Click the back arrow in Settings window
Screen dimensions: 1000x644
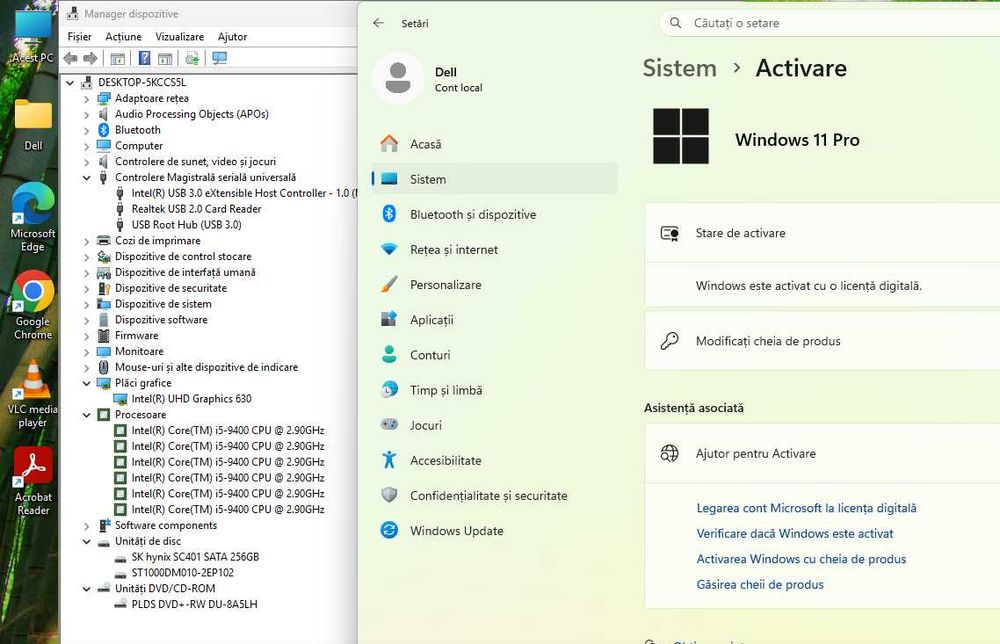point(379,23)
